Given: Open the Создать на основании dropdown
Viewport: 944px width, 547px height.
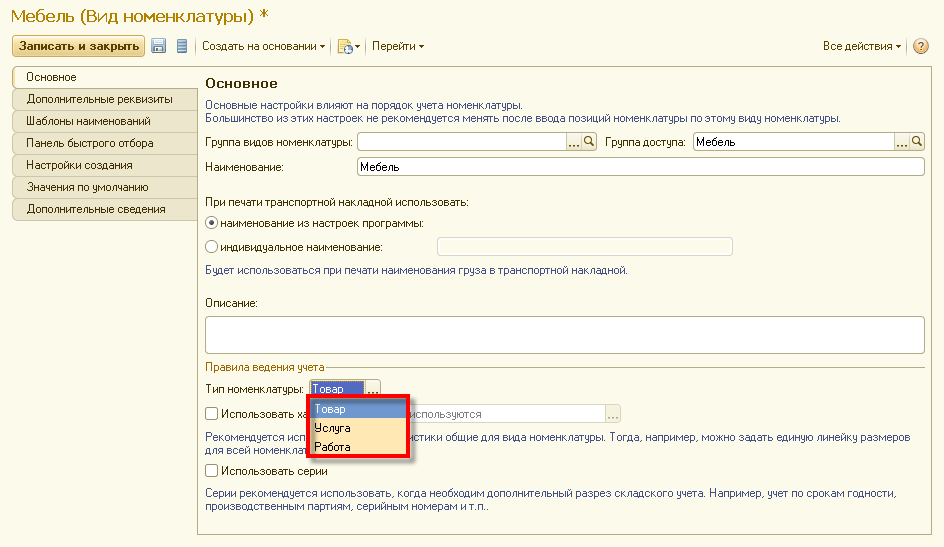Looking at the screenshot, I should (263, 46).
